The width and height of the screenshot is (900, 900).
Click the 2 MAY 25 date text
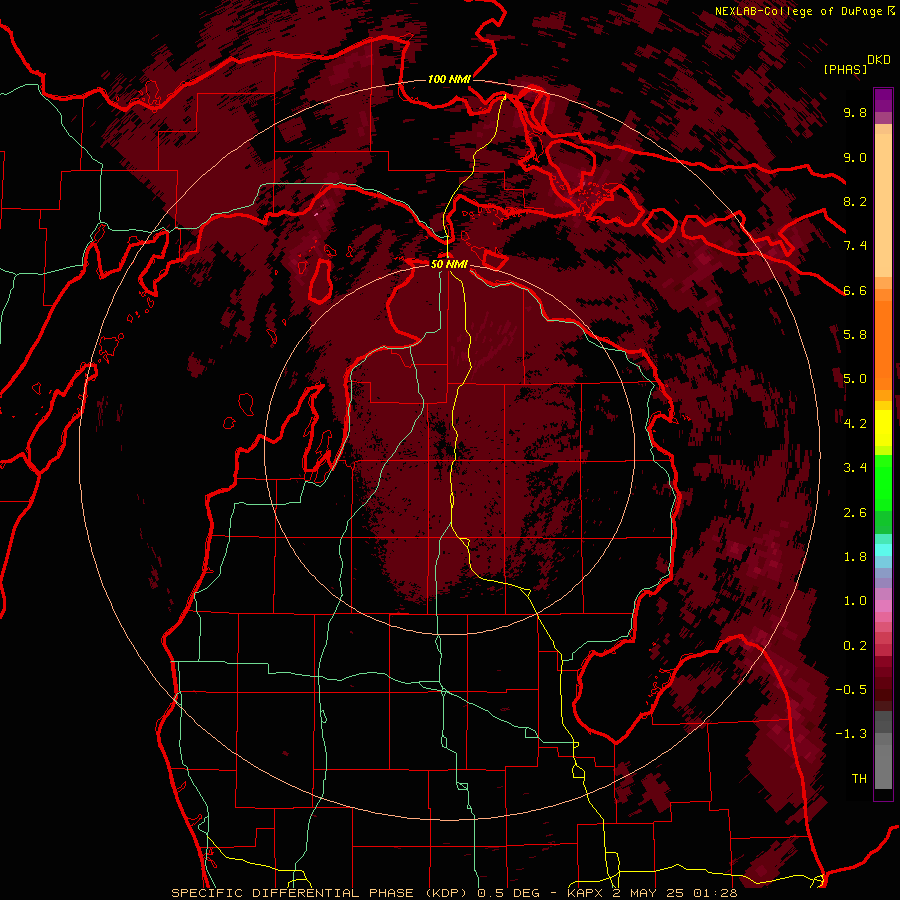coord(648,893)
